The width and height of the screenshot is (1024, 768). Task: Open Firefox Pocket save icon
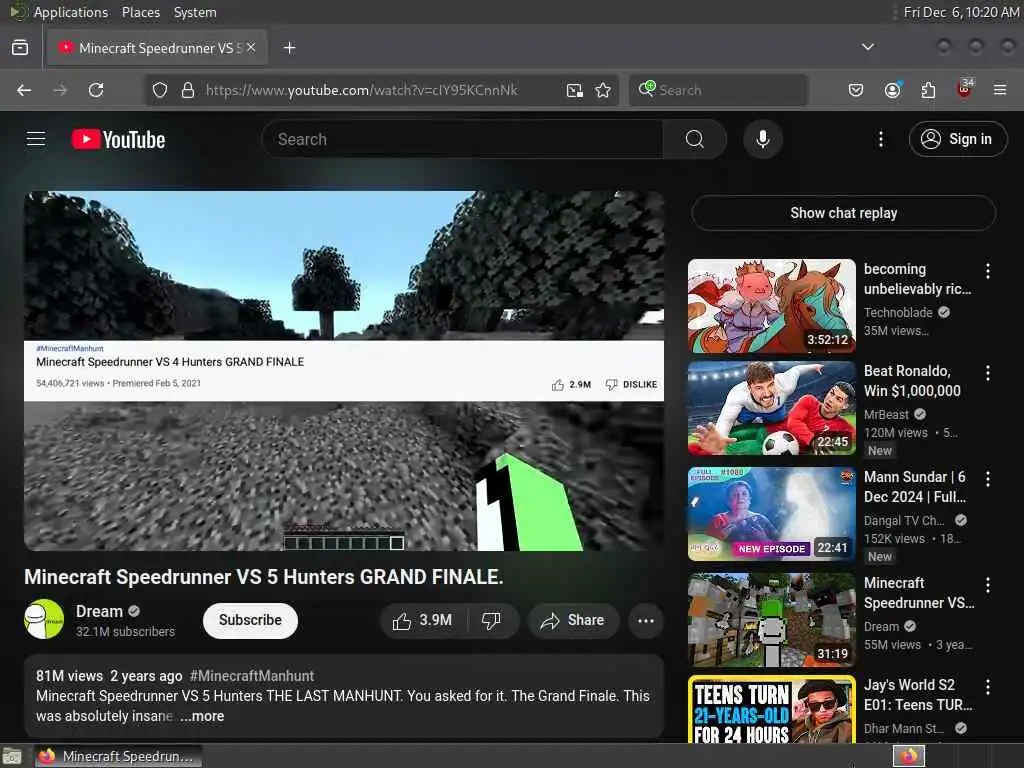point(856,90)
